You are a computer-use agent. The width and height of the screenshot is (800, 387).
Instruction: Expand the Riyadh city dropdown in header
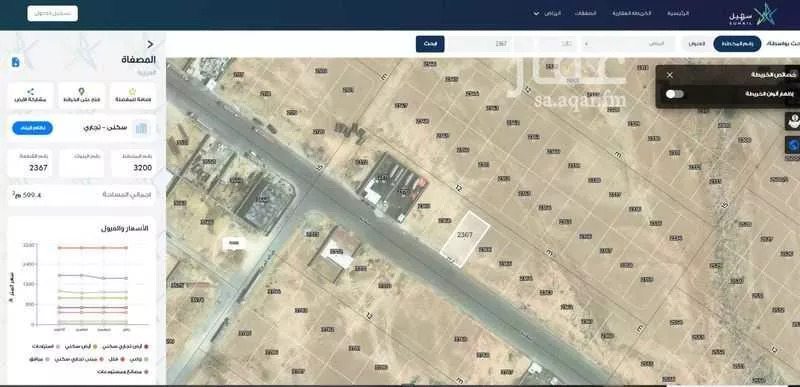[x=547, y=13]
